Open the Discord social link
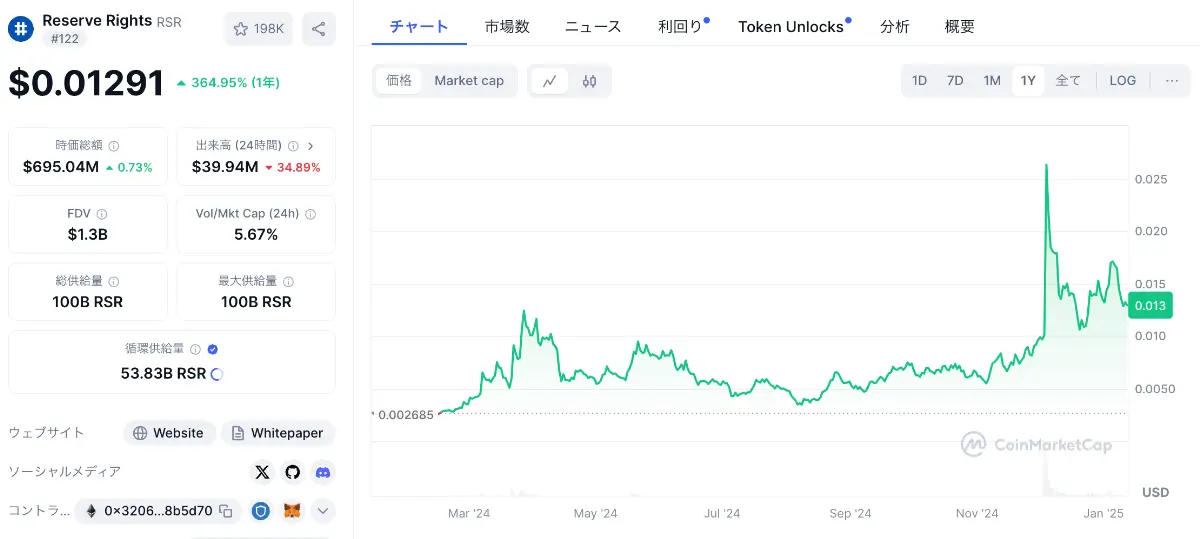1200x539 pixels. (322, 472)
